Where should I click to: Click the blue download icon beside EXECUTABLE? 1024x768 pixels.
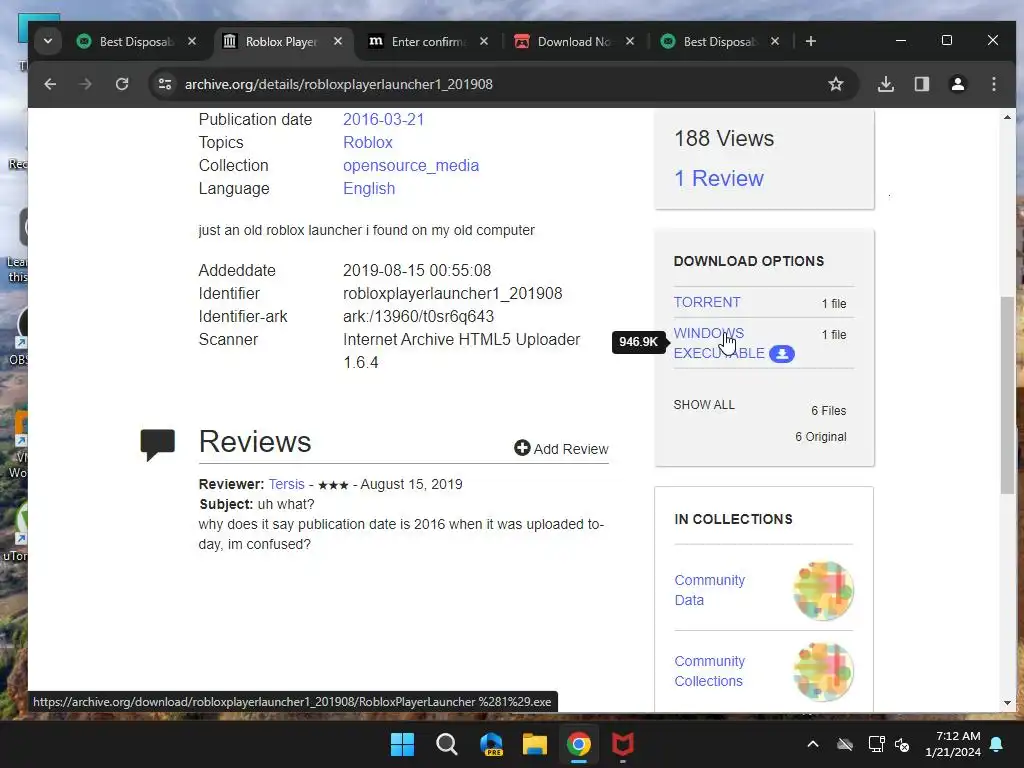coord(782,354)
